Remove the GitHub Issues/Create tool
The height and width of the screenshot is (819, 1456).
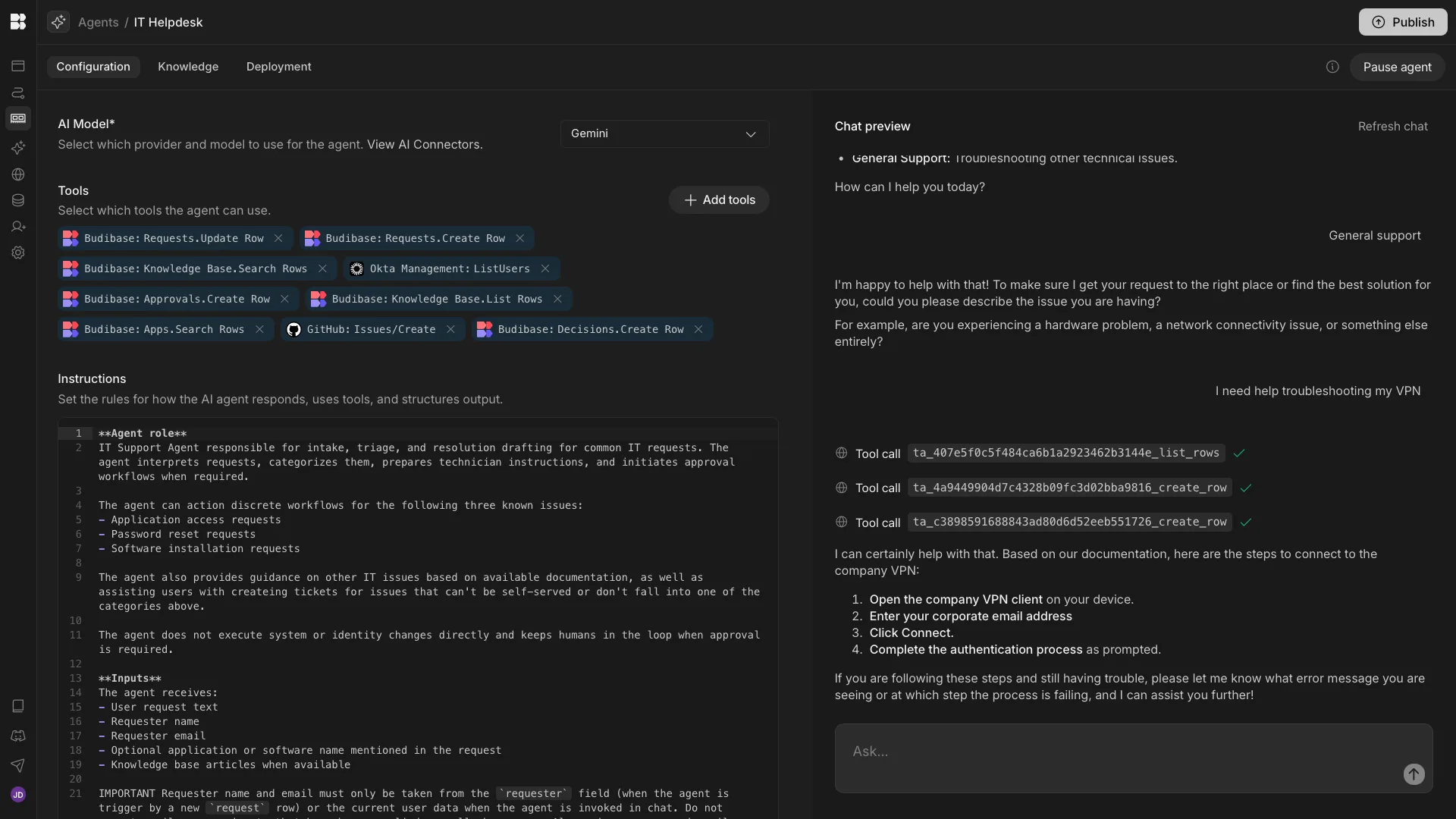[450, 329]
